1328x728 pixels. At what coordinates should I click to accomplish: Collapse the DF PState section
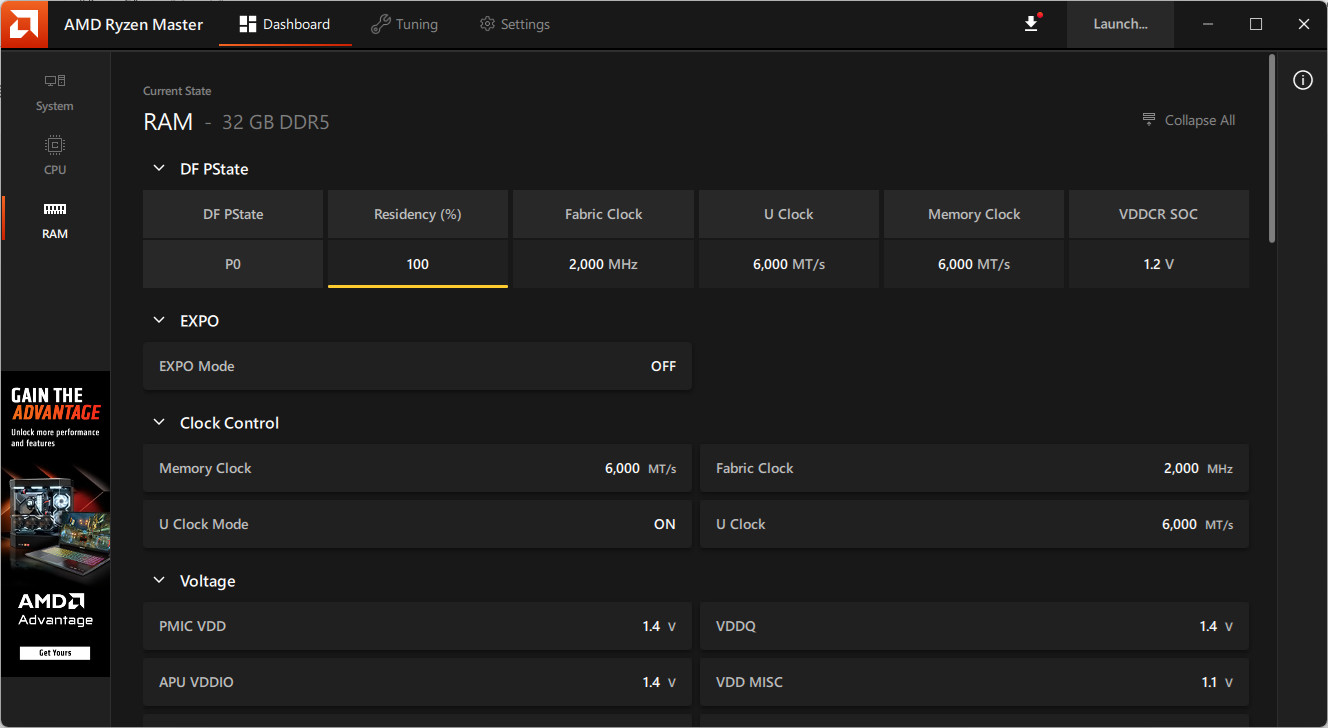(x=159, y=169)
